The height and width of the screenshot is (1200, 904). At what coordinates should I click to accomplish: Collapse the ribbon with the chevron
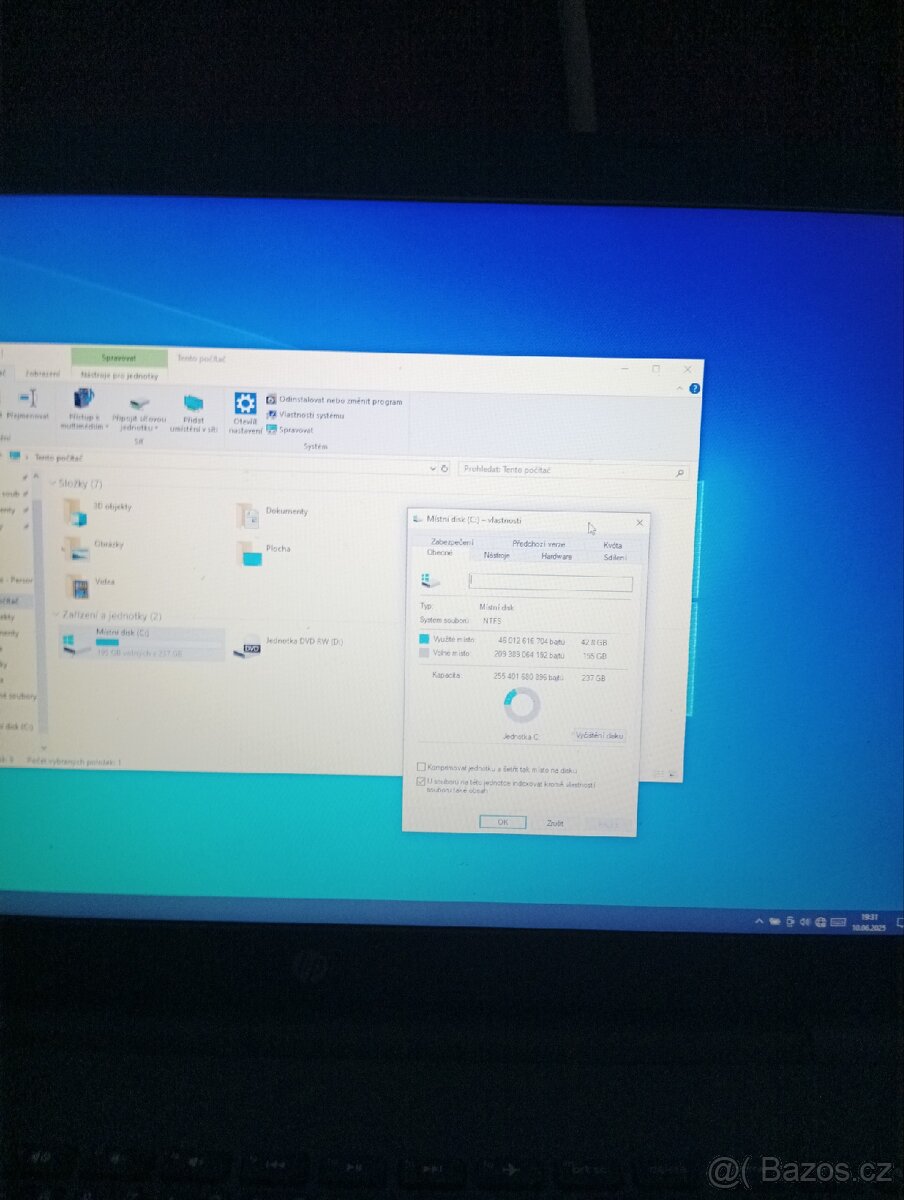click(682, 388)
